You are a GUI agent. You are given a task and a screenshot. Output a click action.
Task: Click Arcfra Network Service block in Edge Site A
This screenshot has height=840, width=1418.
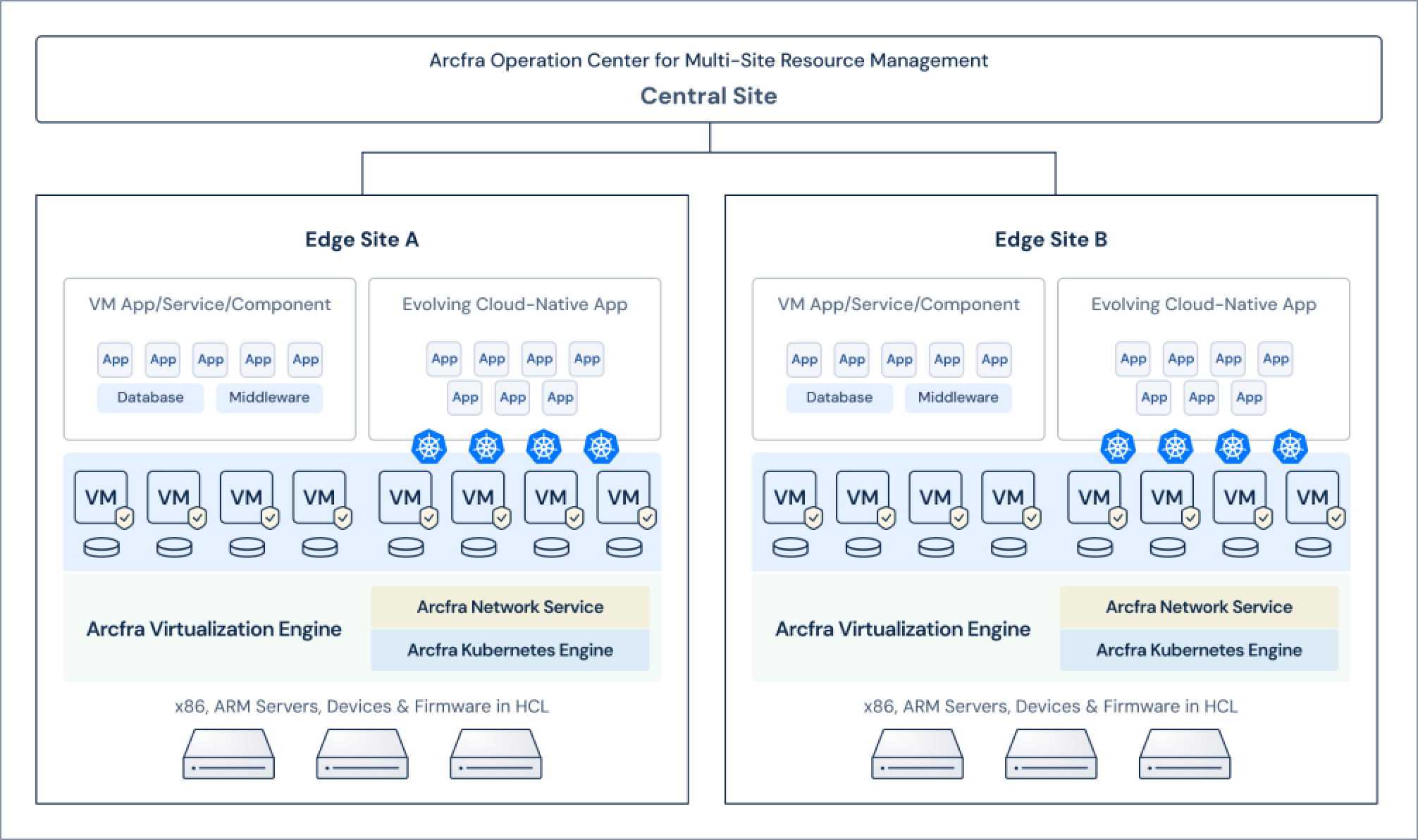pyautogui.click(x=510, y=607)
